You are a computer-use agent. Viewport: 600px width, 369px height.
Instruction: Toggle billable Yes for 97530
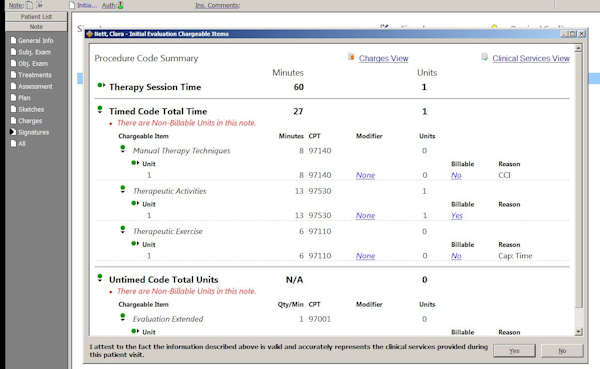[x=457, y=216]
